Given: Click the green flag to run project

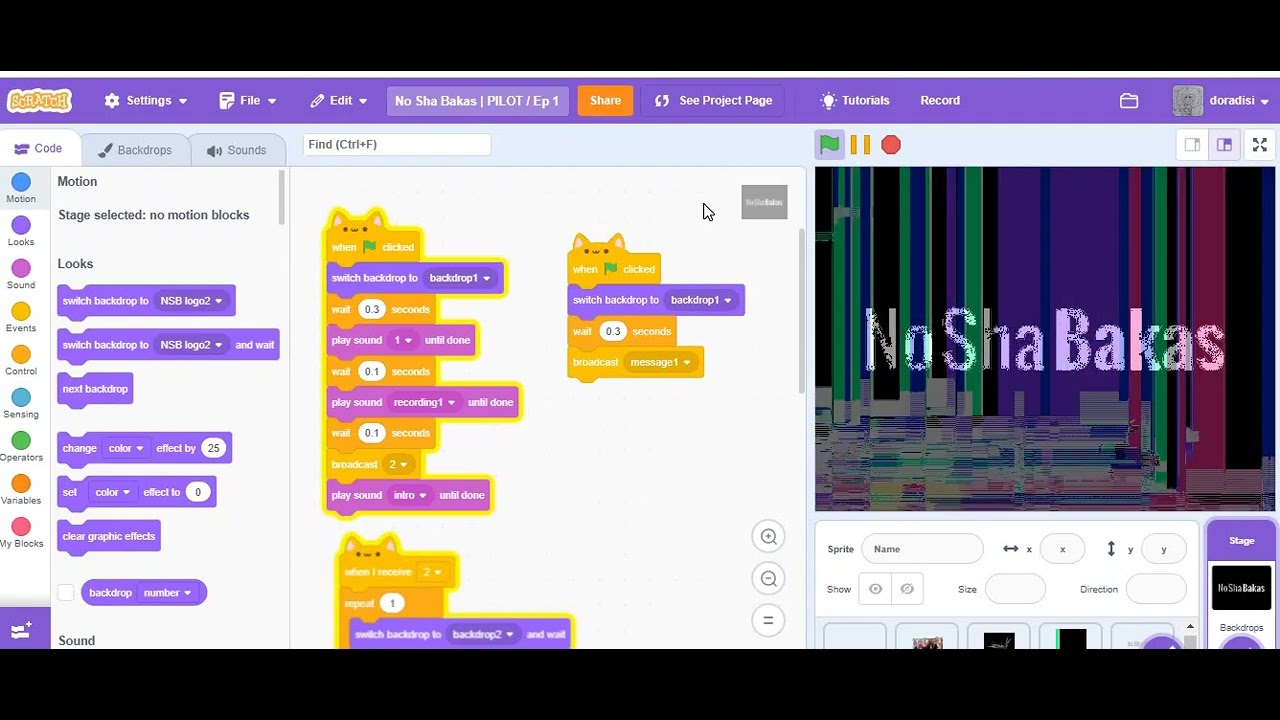Looking at the screenshot, I should point(830,145).
